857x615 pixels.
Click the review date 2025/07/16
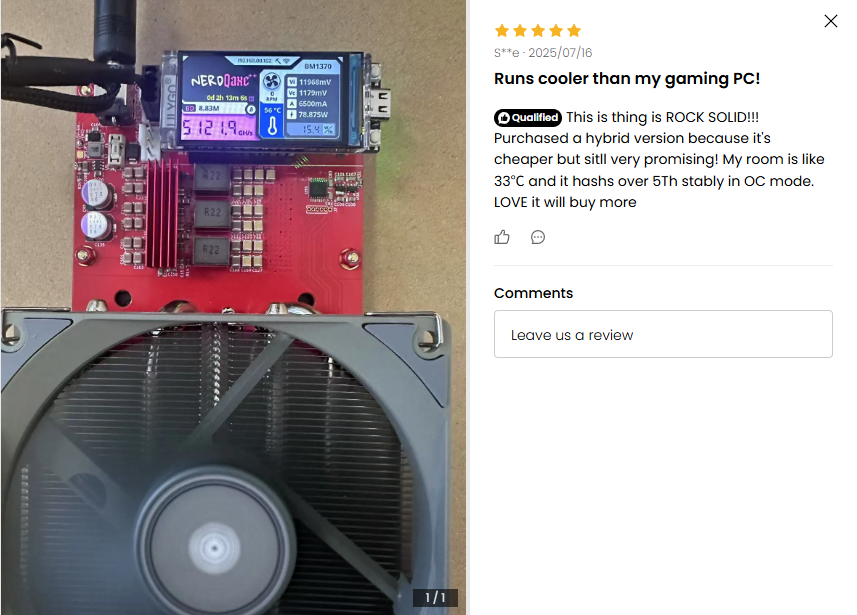(x=560, y=52)
